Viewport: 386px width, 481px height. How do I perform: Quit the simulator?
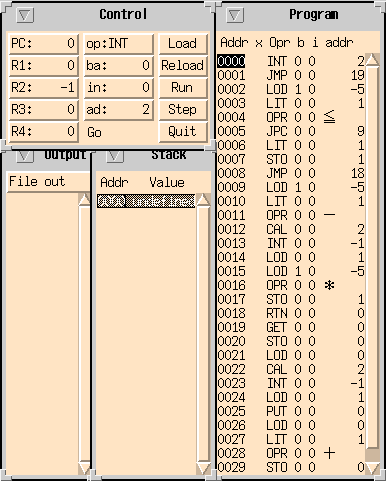[183, 131]
